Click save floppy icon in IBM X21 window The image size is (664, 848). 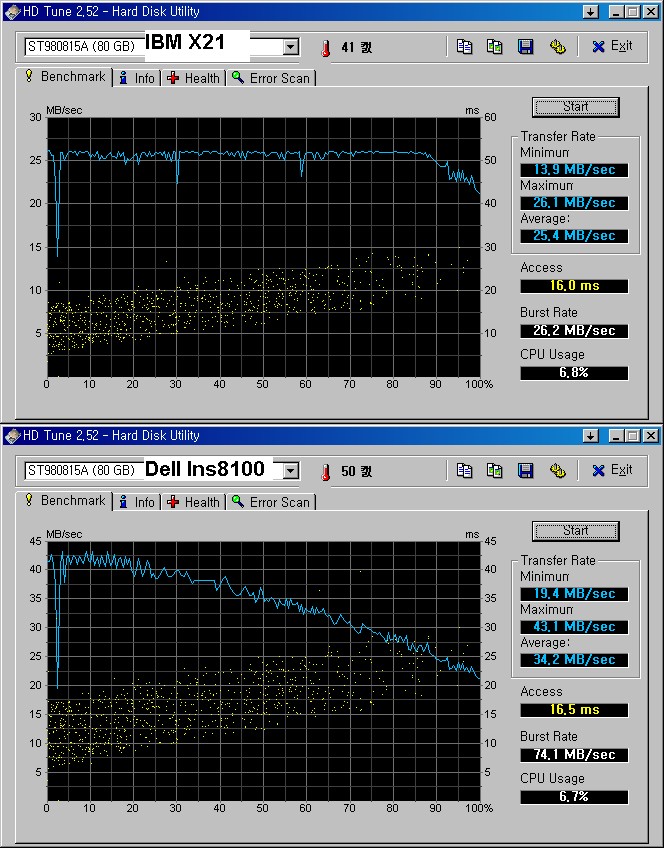(525, 46)
